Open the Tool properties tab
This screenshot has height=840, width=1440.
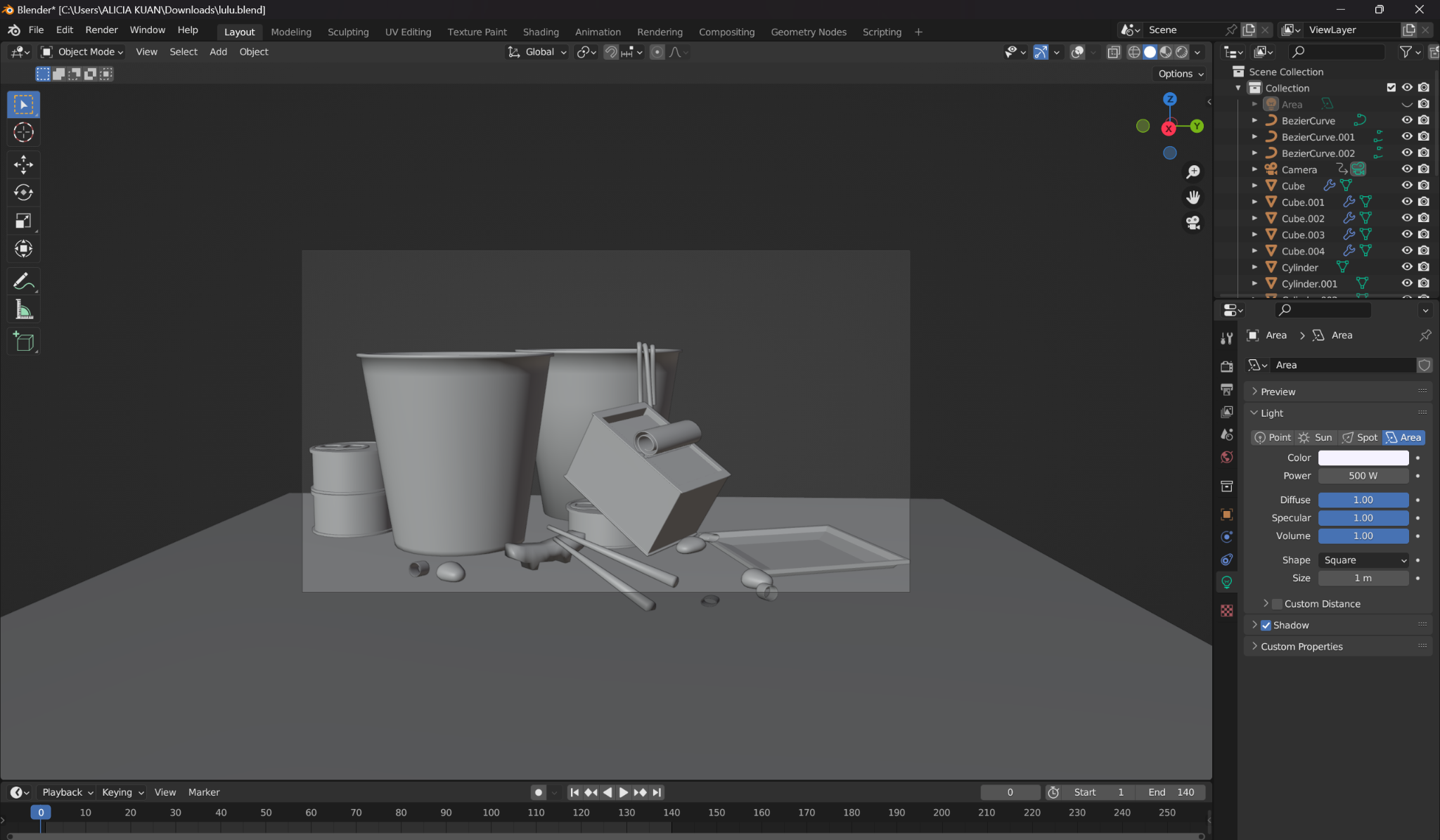click(1226, 338)
